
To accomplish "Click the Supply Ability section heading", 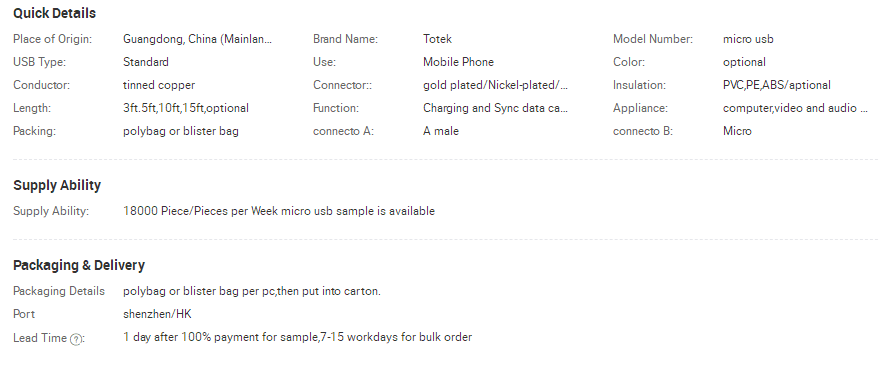I will 57,185.
